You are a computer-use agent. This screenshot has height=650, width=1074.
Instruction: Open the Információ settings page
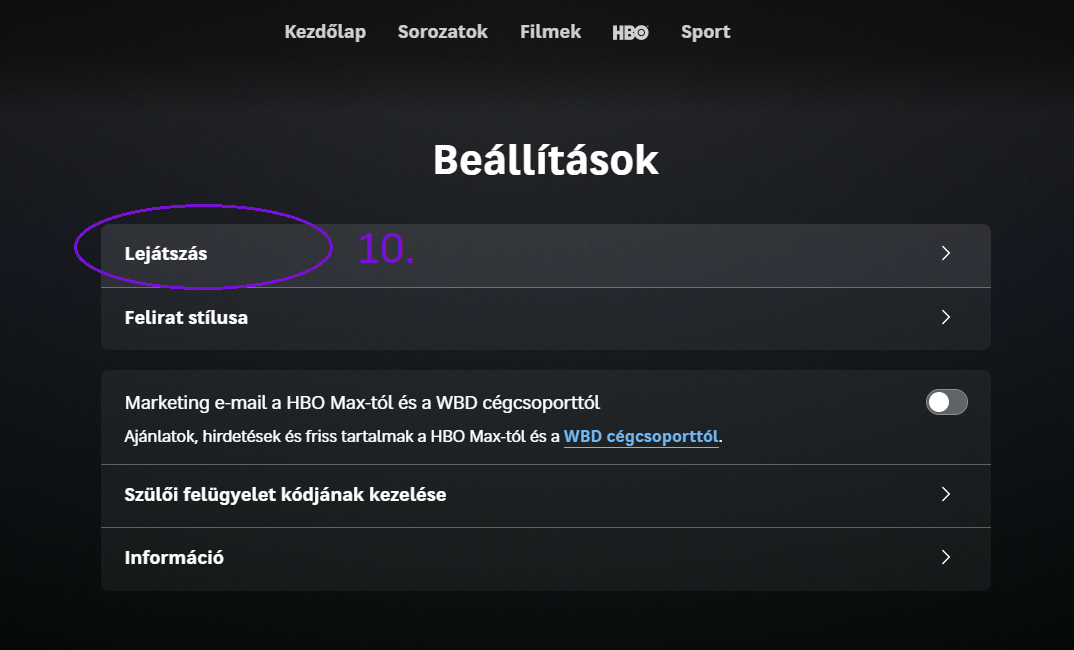click(x=546, y=558)
